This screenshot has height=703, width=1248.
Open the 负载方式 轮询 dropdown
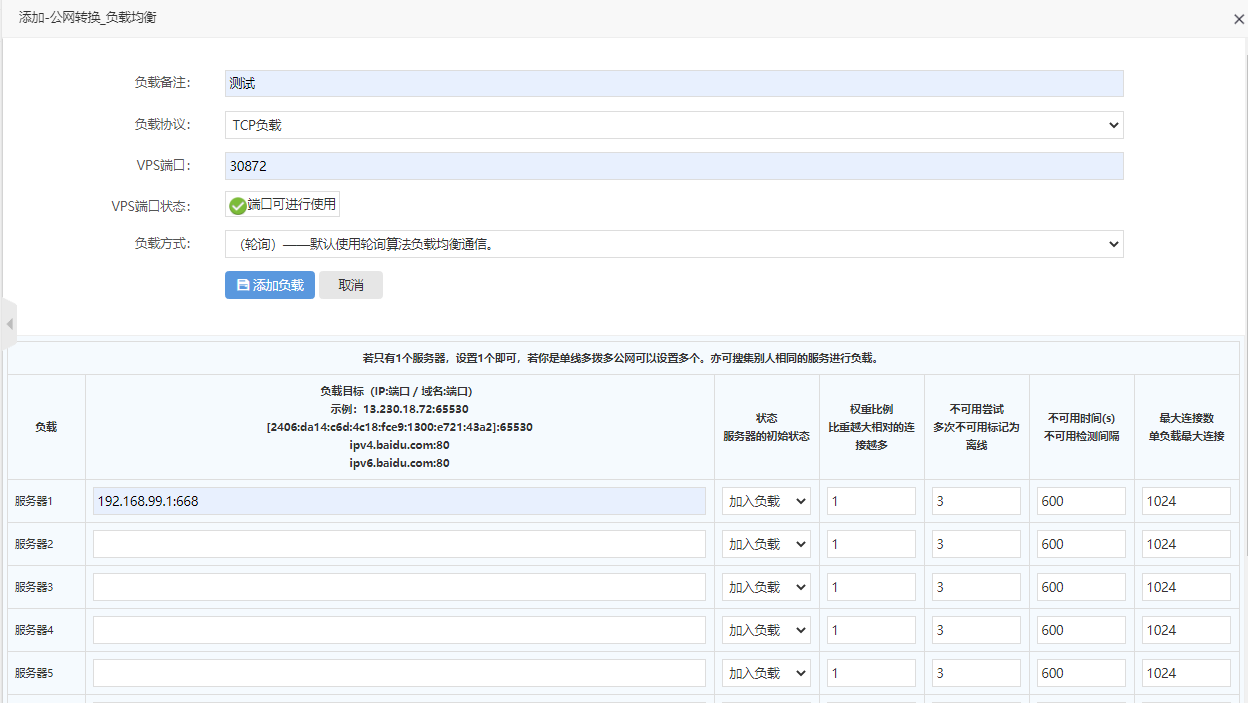pos(673,244)
